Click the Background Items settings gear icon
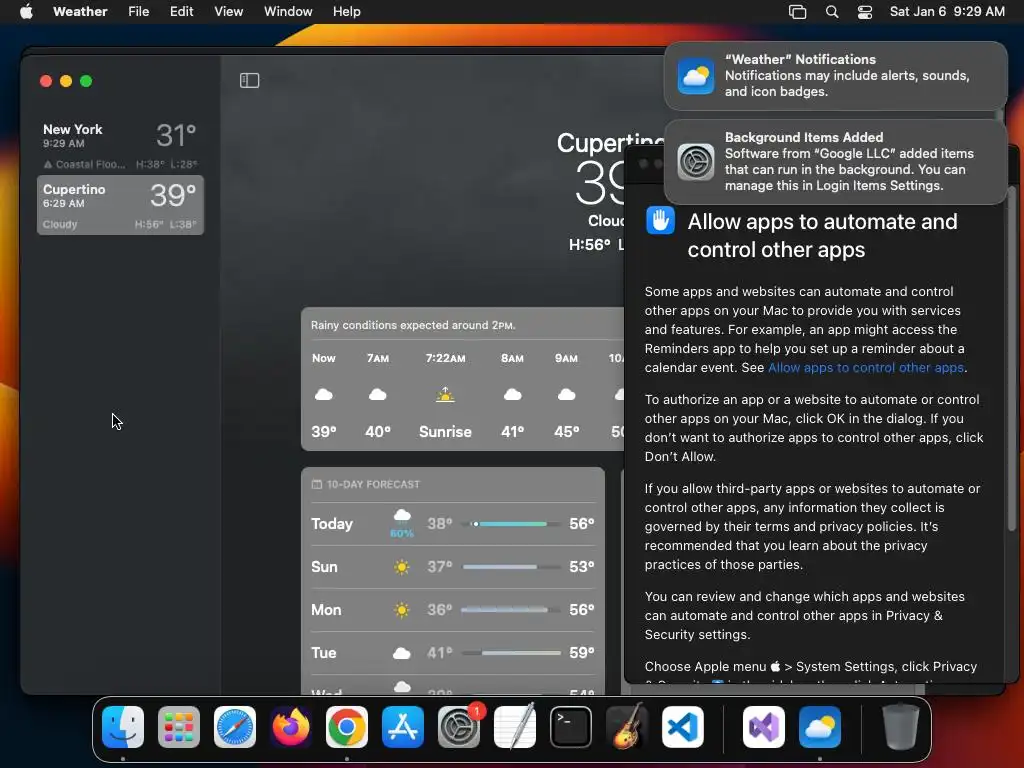 pos(696,161)
